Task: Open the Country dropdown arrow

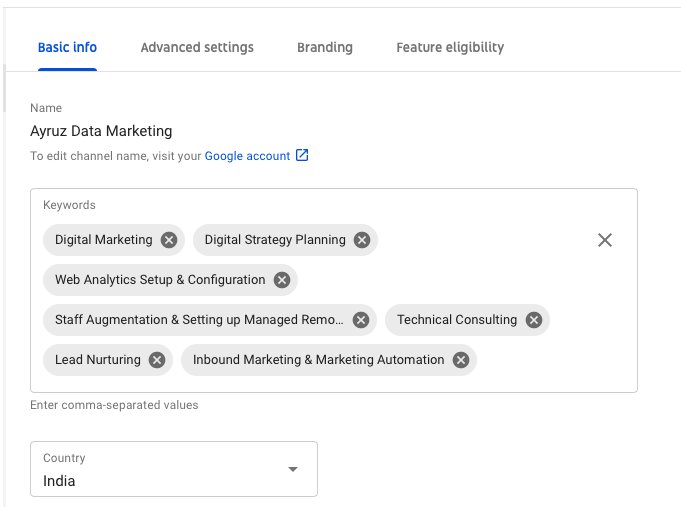Action: point(293,469)
